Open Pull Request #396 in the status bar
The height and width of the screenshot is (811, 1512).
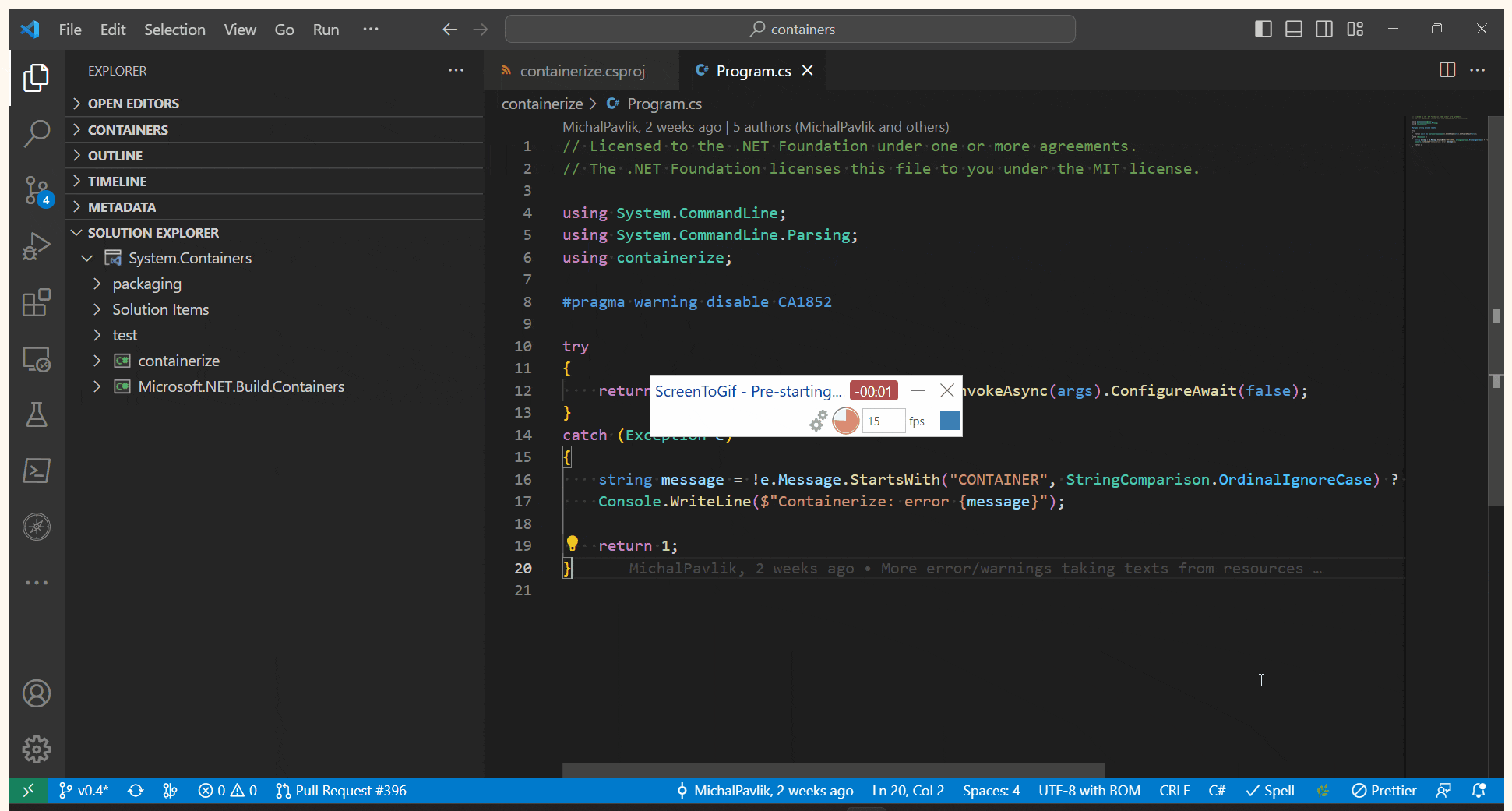(340, 790)
